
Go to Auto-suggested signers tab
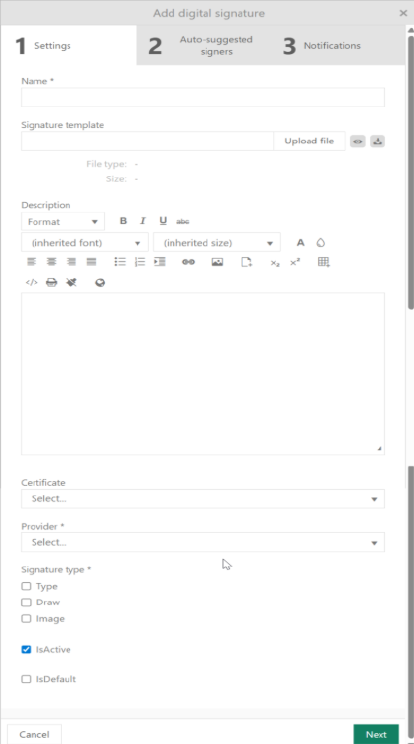point(204,46)
